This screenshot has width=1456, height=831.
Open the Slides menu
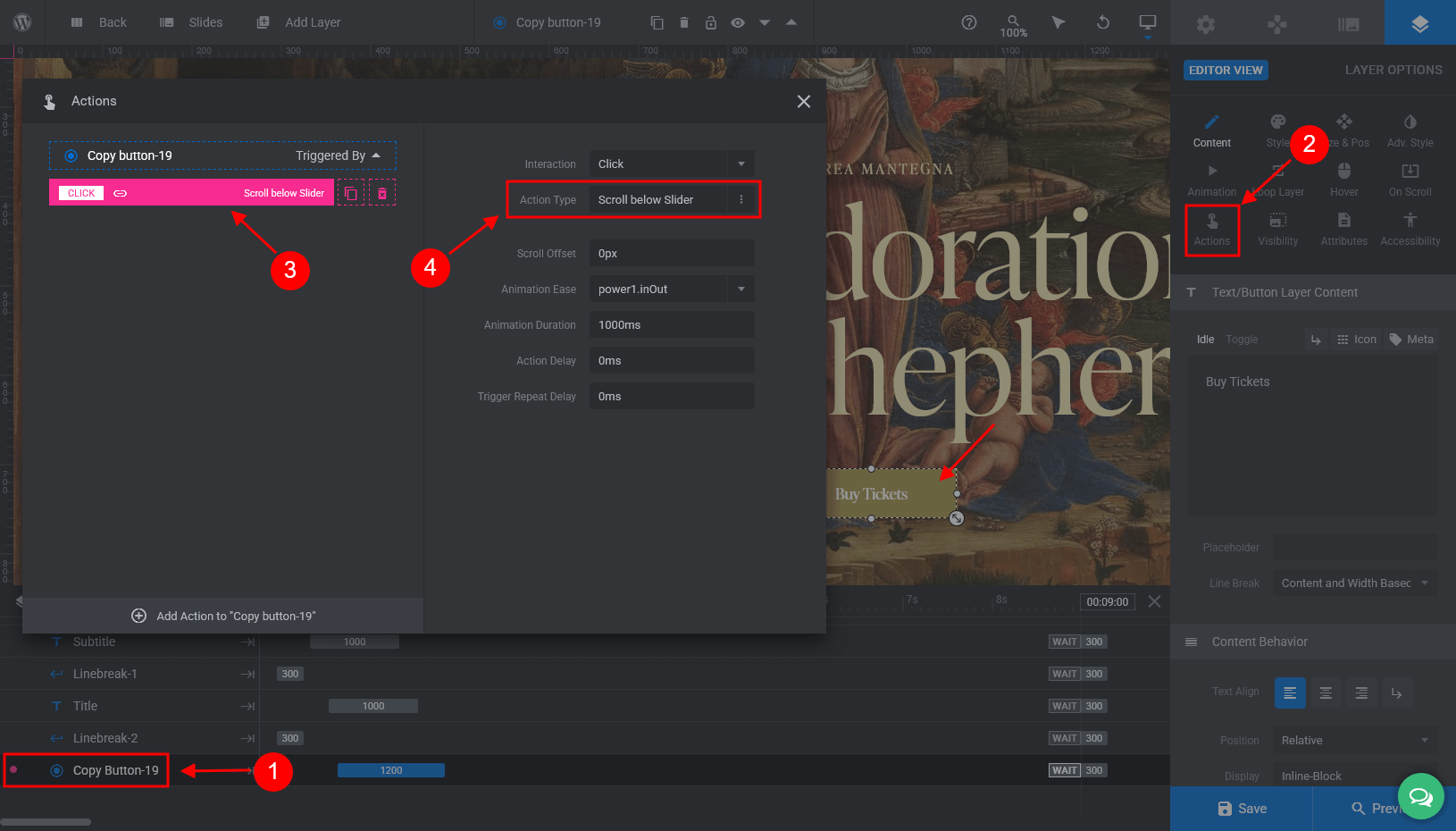click(191, 22)
